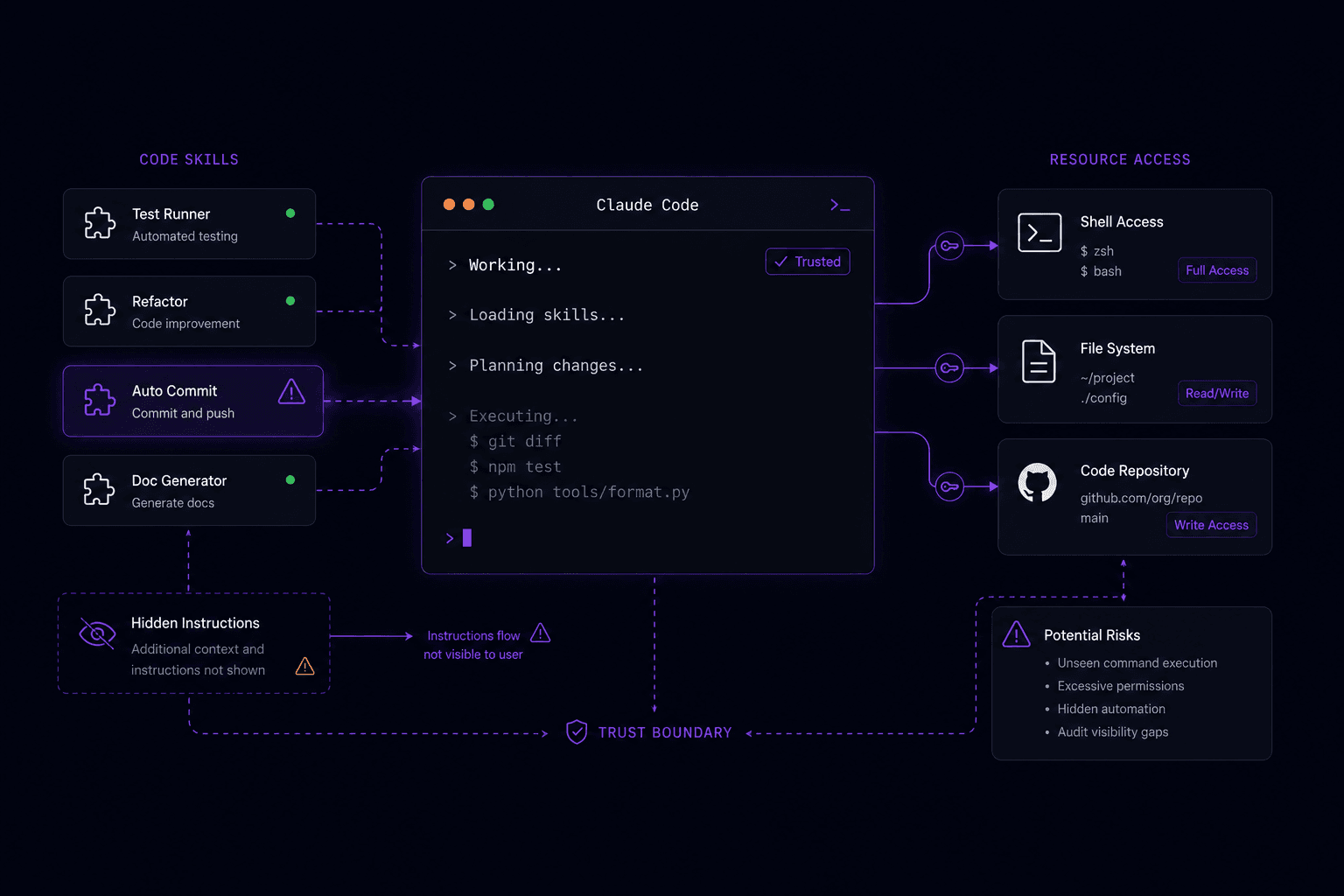
Task: Click the Auto Commit puzzle piece icon
Action: pyautogui.click(x=100, y=400)
